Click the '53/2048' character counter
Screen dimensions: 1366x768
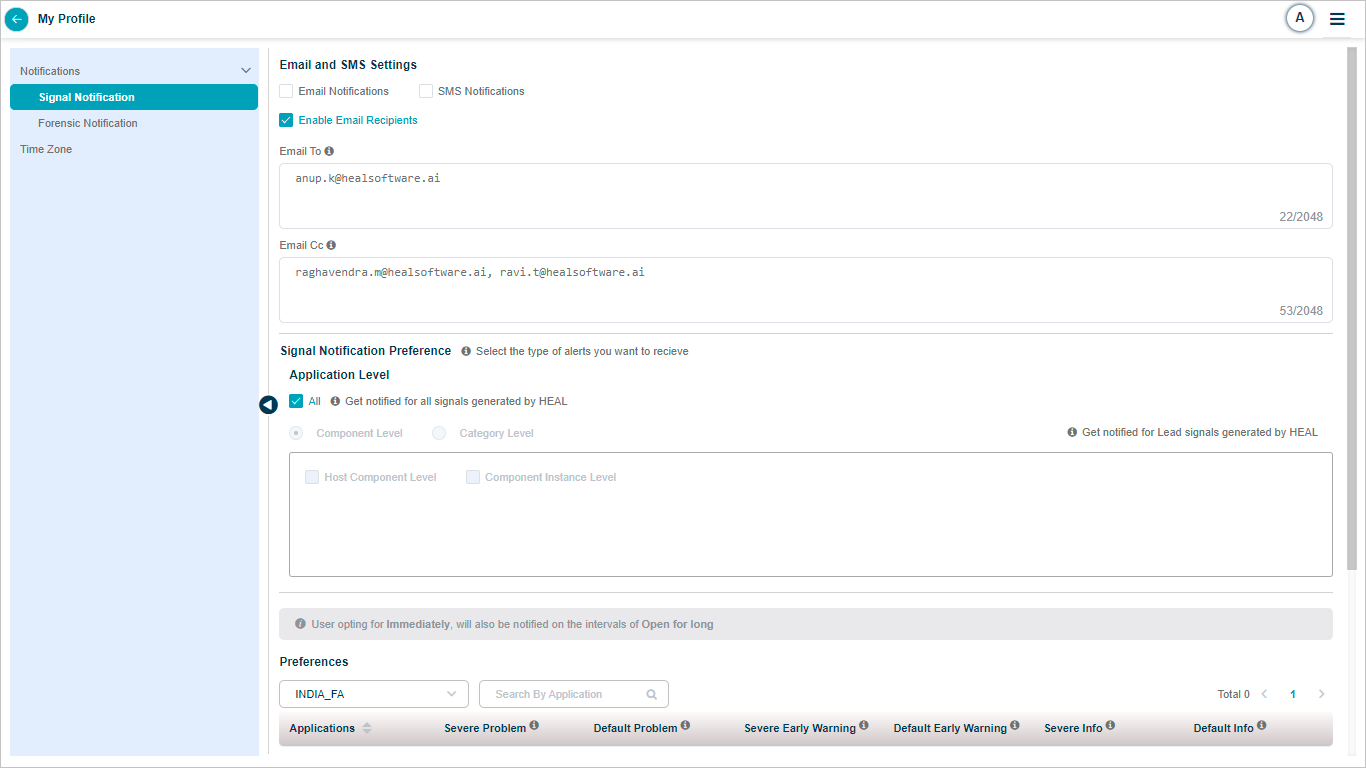coord(1301,311)
